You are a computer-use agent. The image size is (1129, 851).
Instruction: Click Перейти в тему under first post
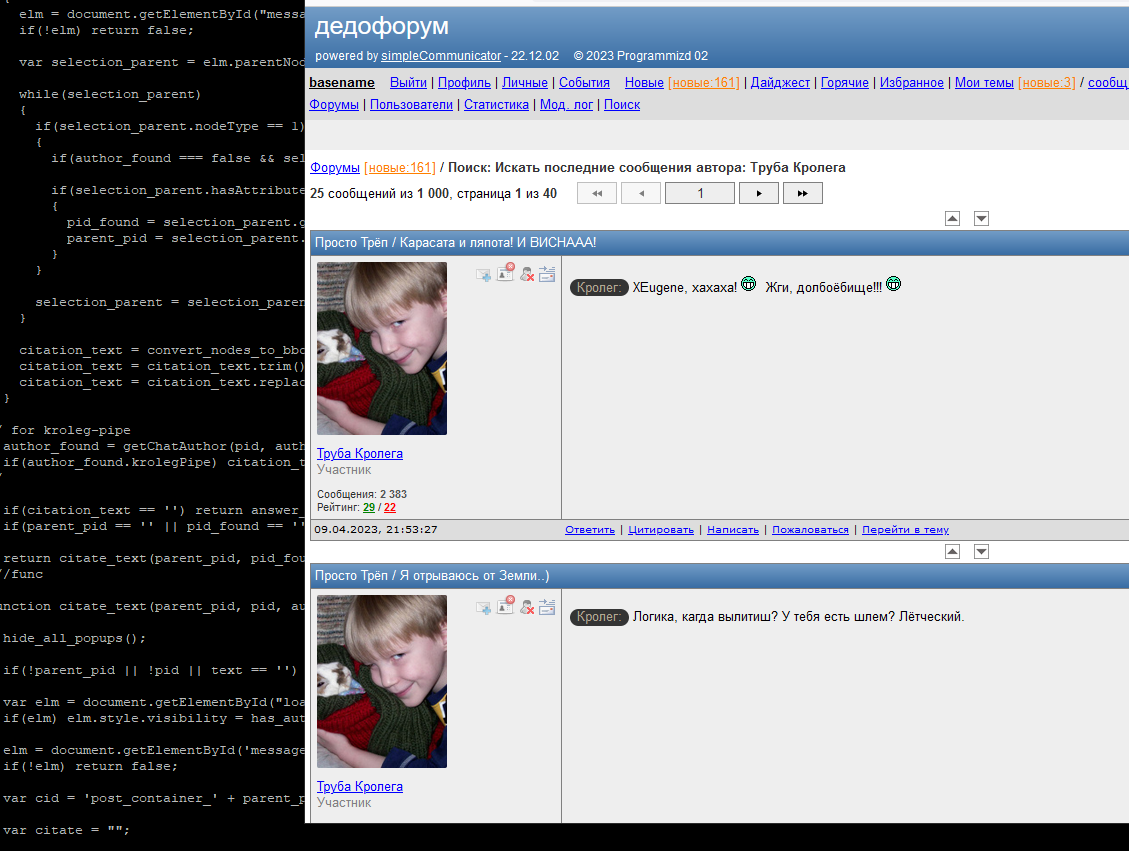[x=905, y=530]
